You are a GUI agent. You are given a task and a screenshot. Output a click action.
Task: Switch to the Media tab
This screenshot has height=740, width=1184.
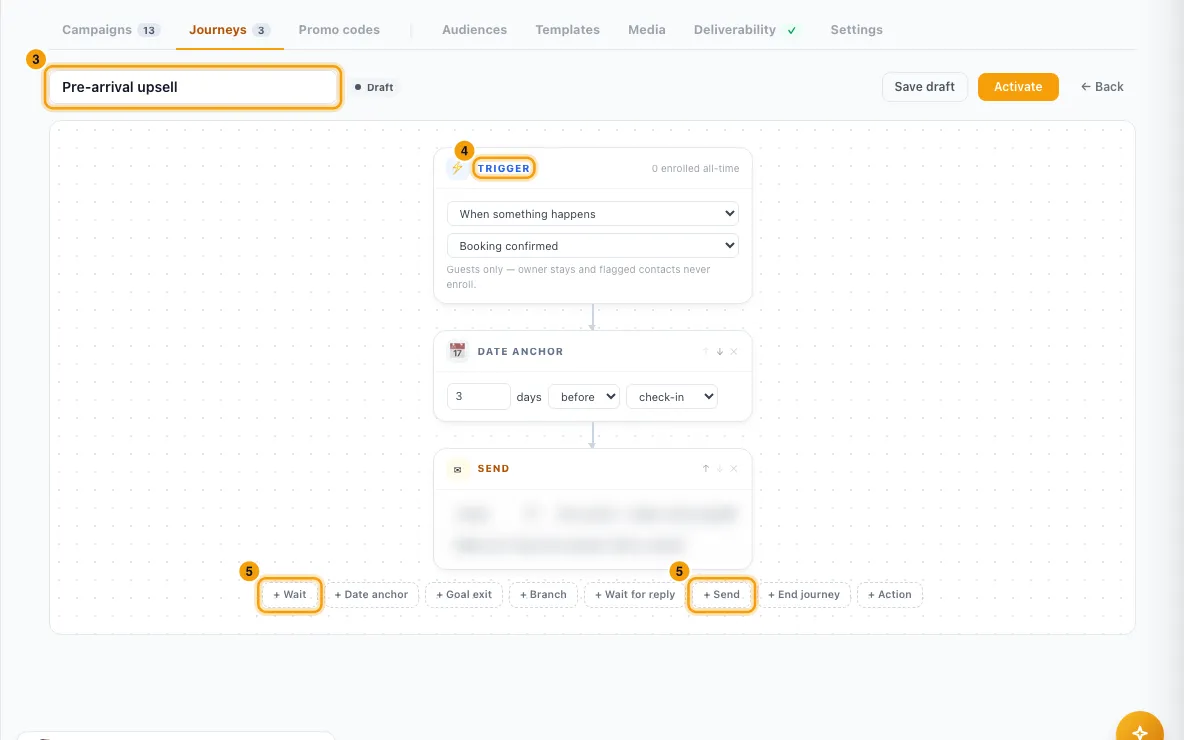pos(646,29)
